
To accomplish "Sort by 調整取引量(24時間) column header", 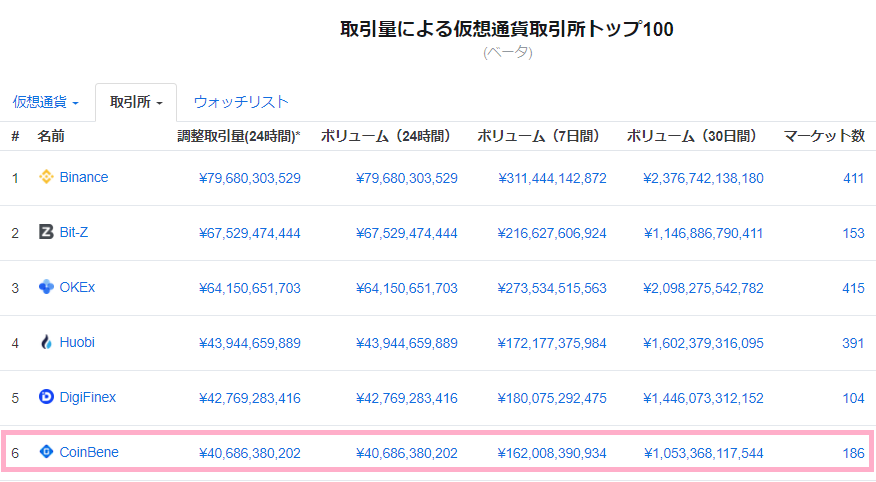I will coord(238,136).
